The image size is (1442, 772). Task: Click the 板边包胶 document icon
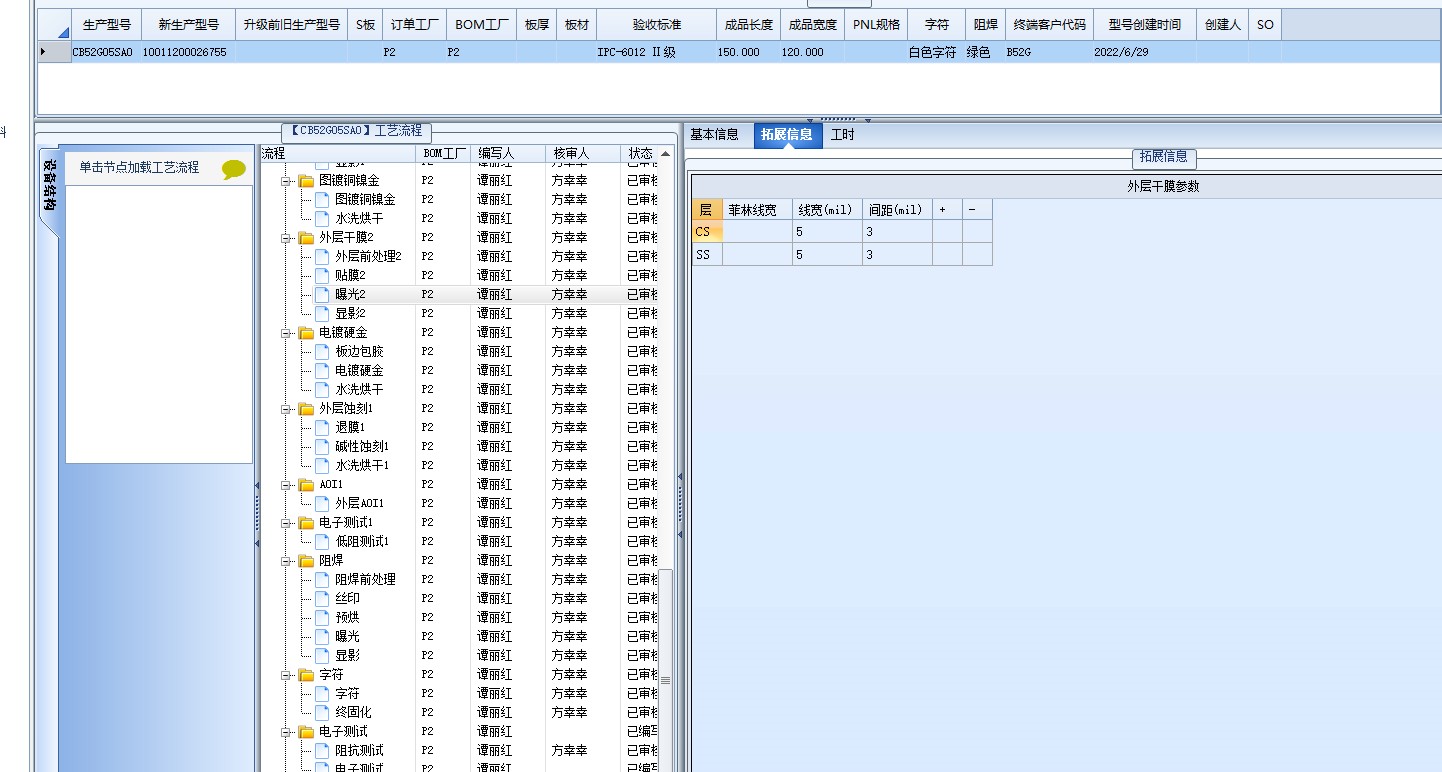click(x=322, y=351)
